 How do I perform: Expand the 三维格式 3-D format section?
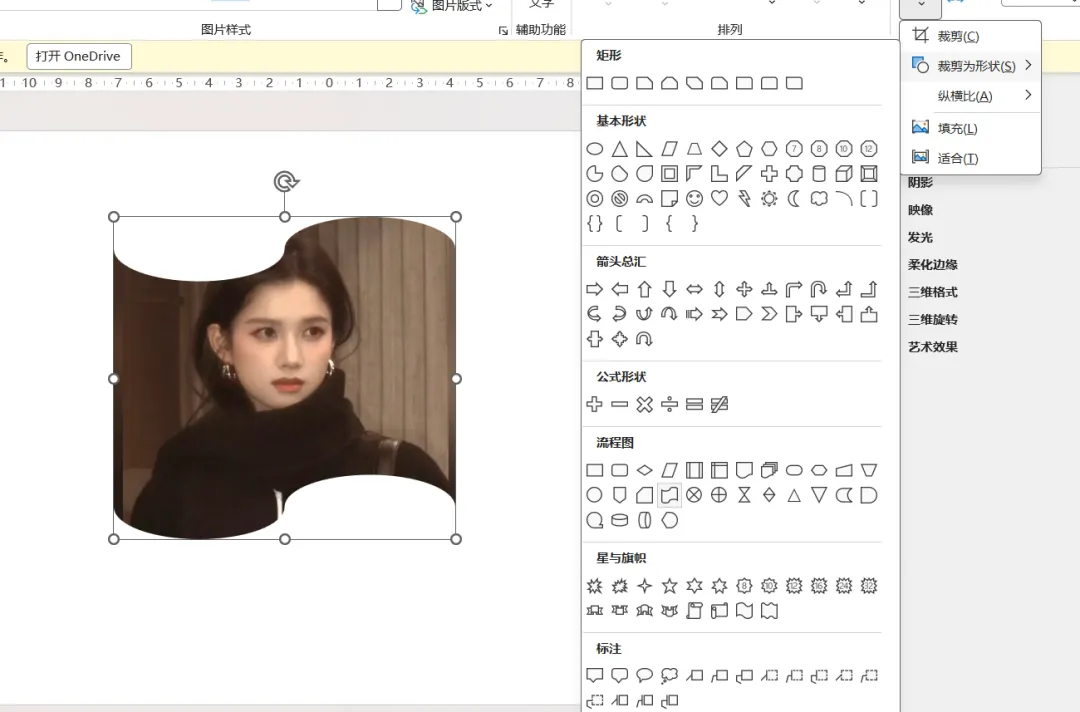coord(933,292)
